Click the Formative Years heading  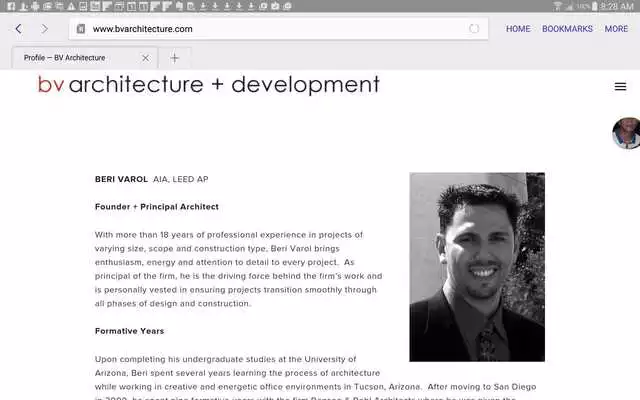coord(129,331)
